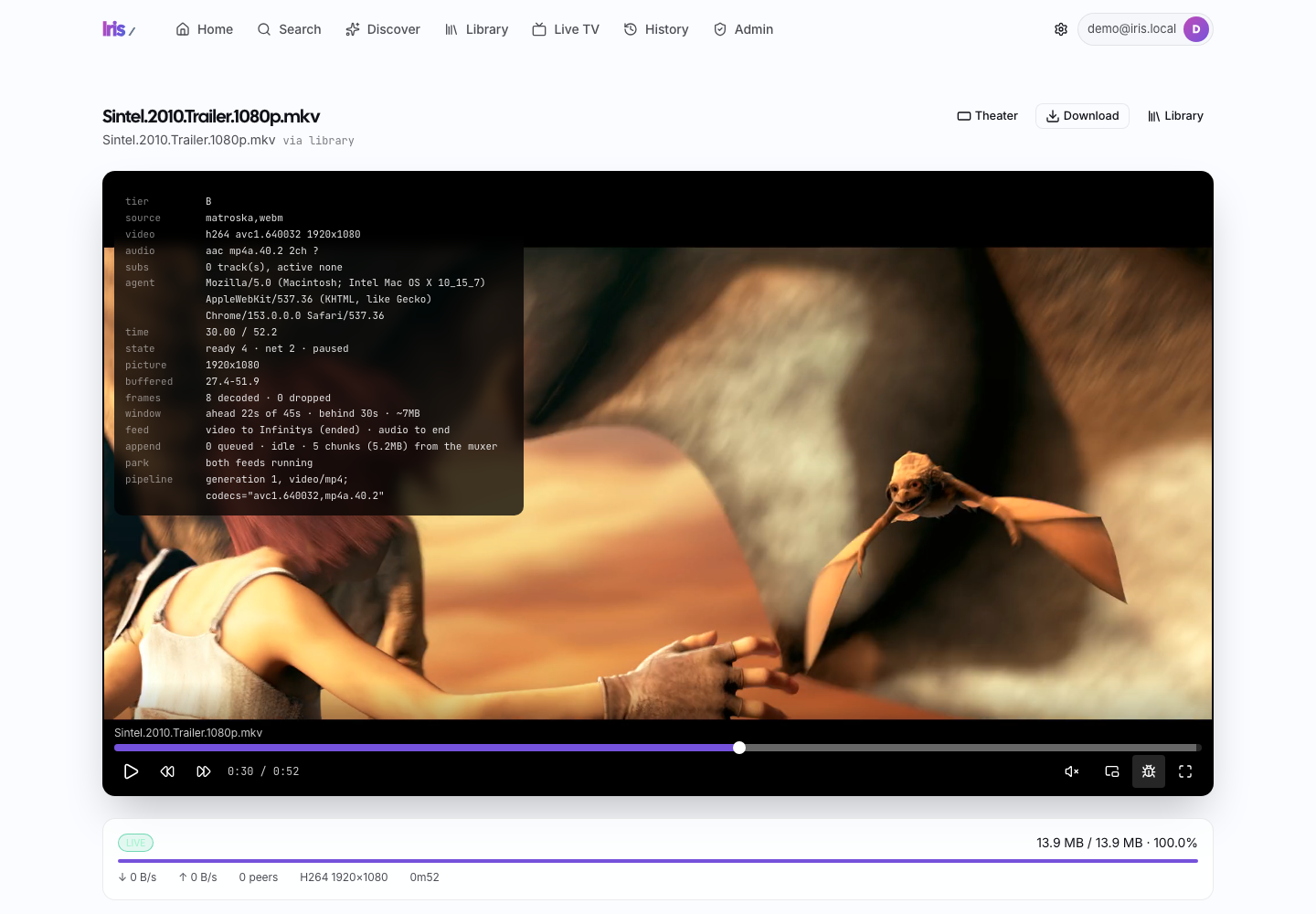
Task: Switch to Theater mode
Action: tap(987, 116)
